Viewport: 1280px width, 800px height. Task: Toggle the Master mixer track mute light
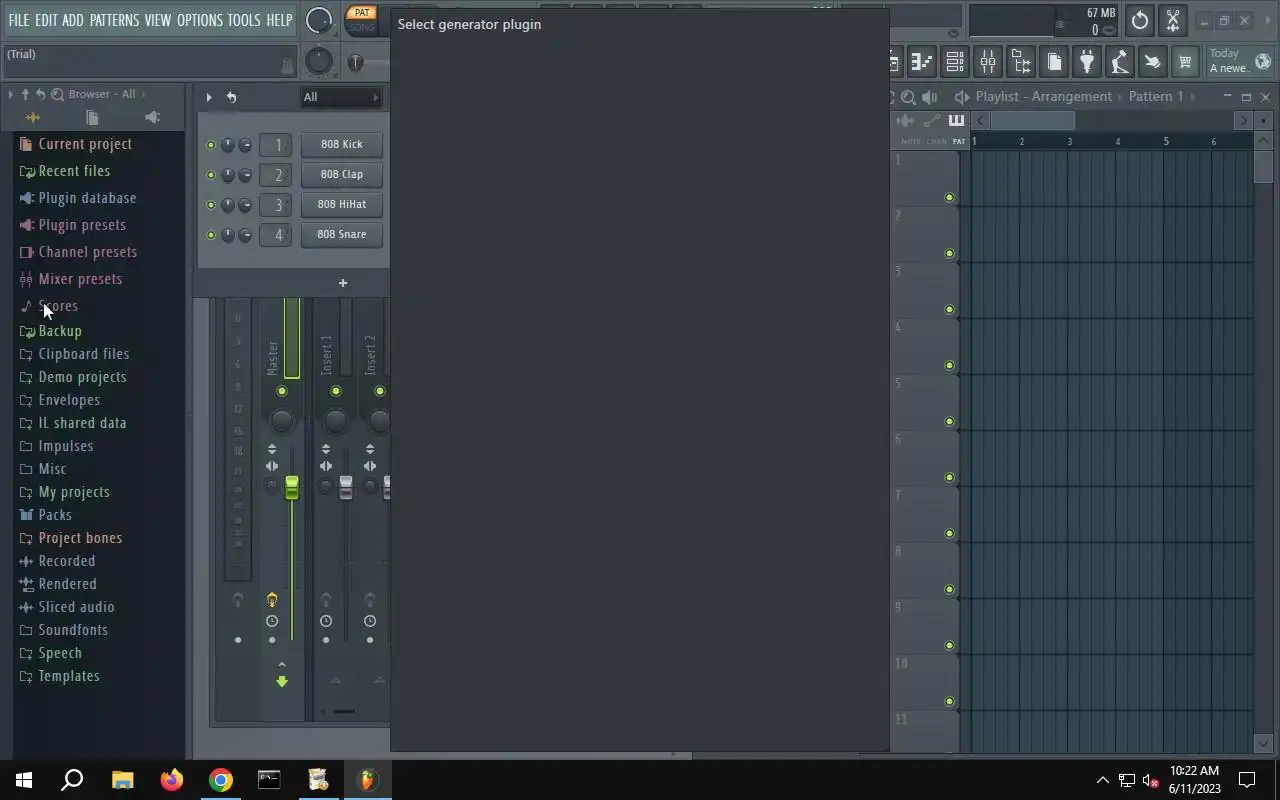tap(282, 391)
